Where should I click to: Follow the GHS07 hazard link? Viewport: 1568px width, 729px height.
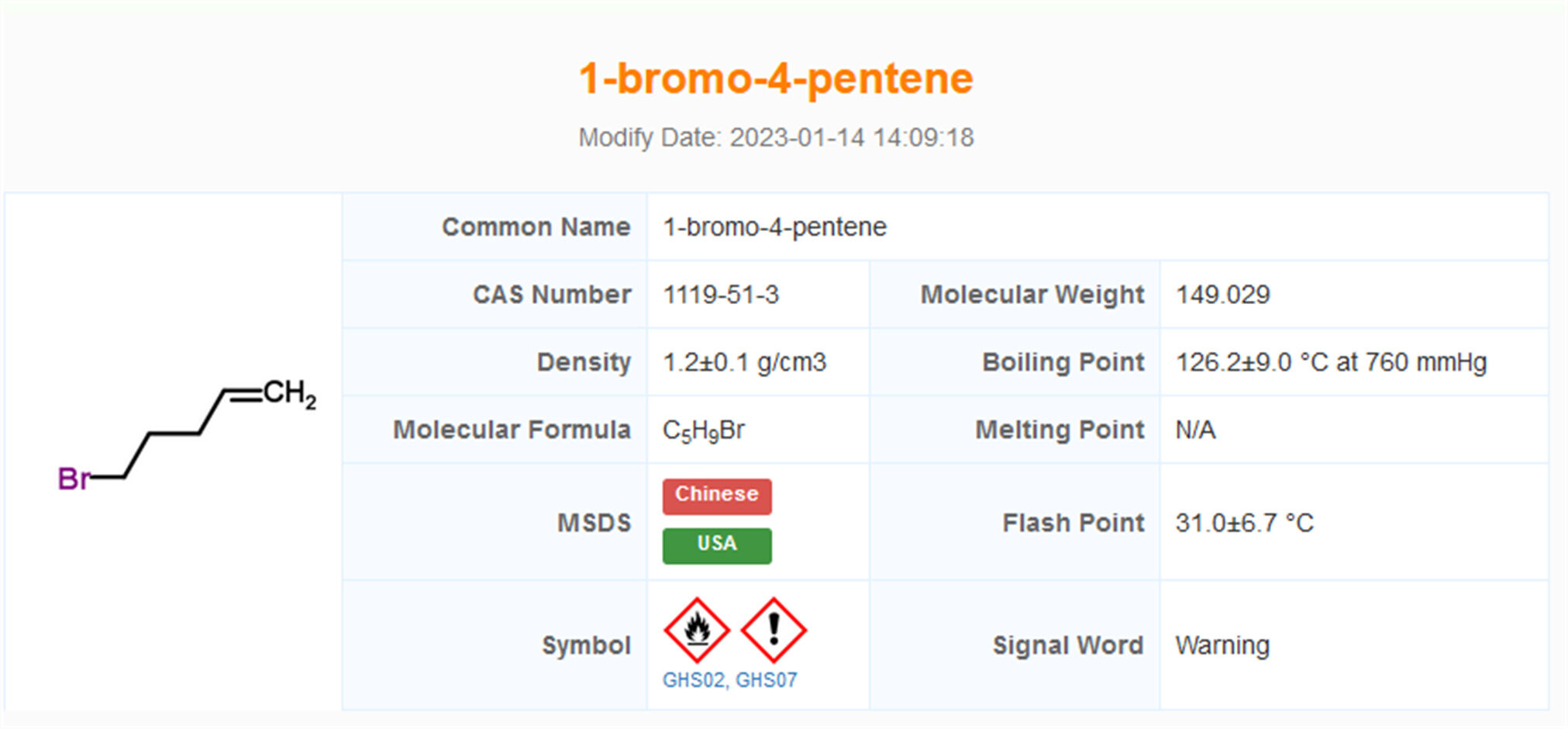[x=767, y=682]
